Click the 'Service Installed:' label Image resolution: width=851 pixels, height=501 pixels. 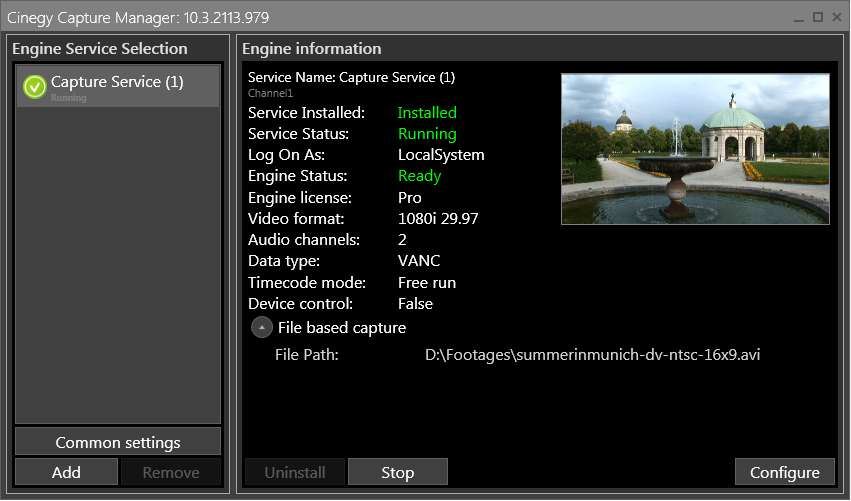click(306, 112)
